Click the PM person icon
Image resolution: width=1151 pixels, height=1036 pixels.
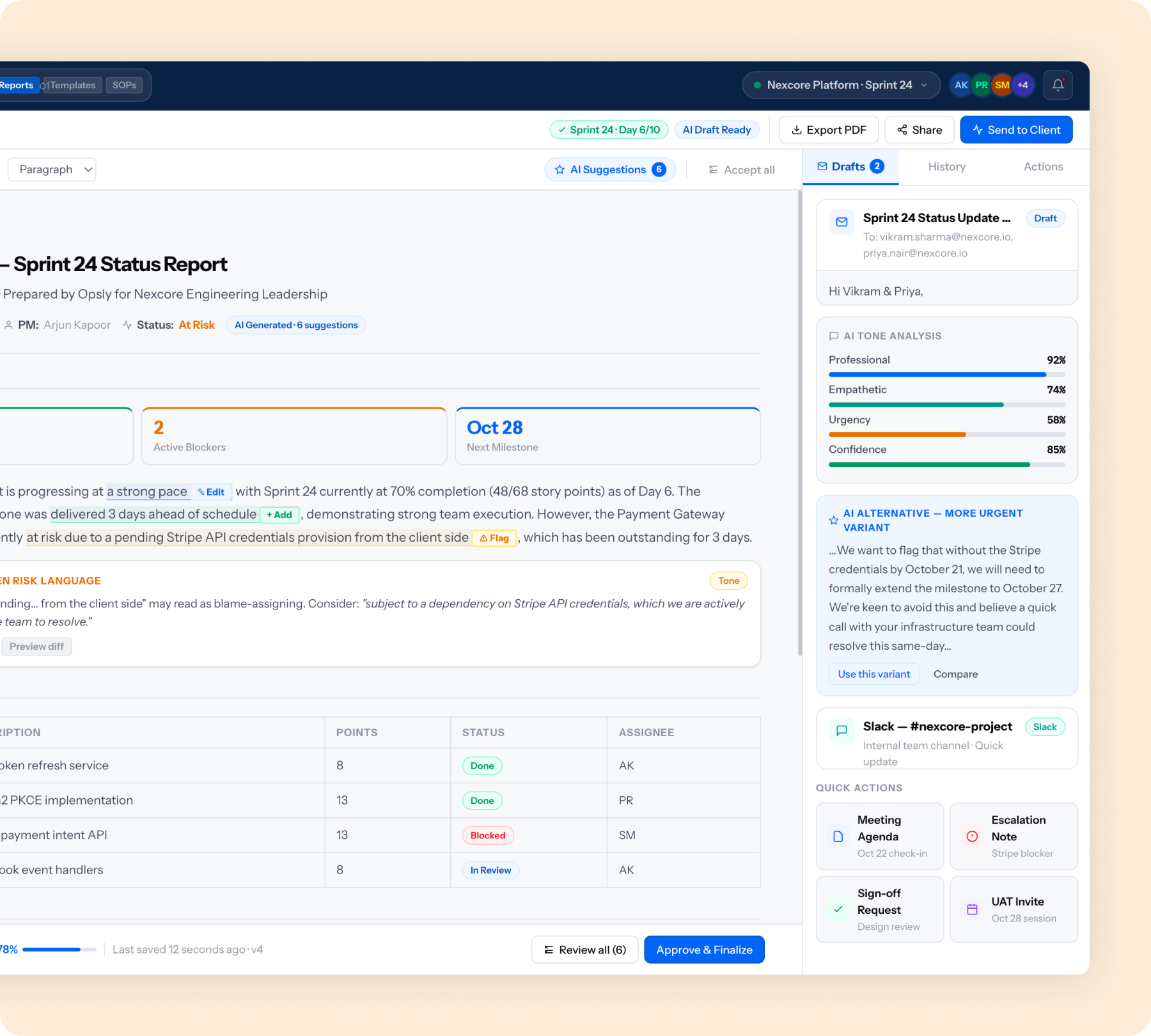click(8, 325)
